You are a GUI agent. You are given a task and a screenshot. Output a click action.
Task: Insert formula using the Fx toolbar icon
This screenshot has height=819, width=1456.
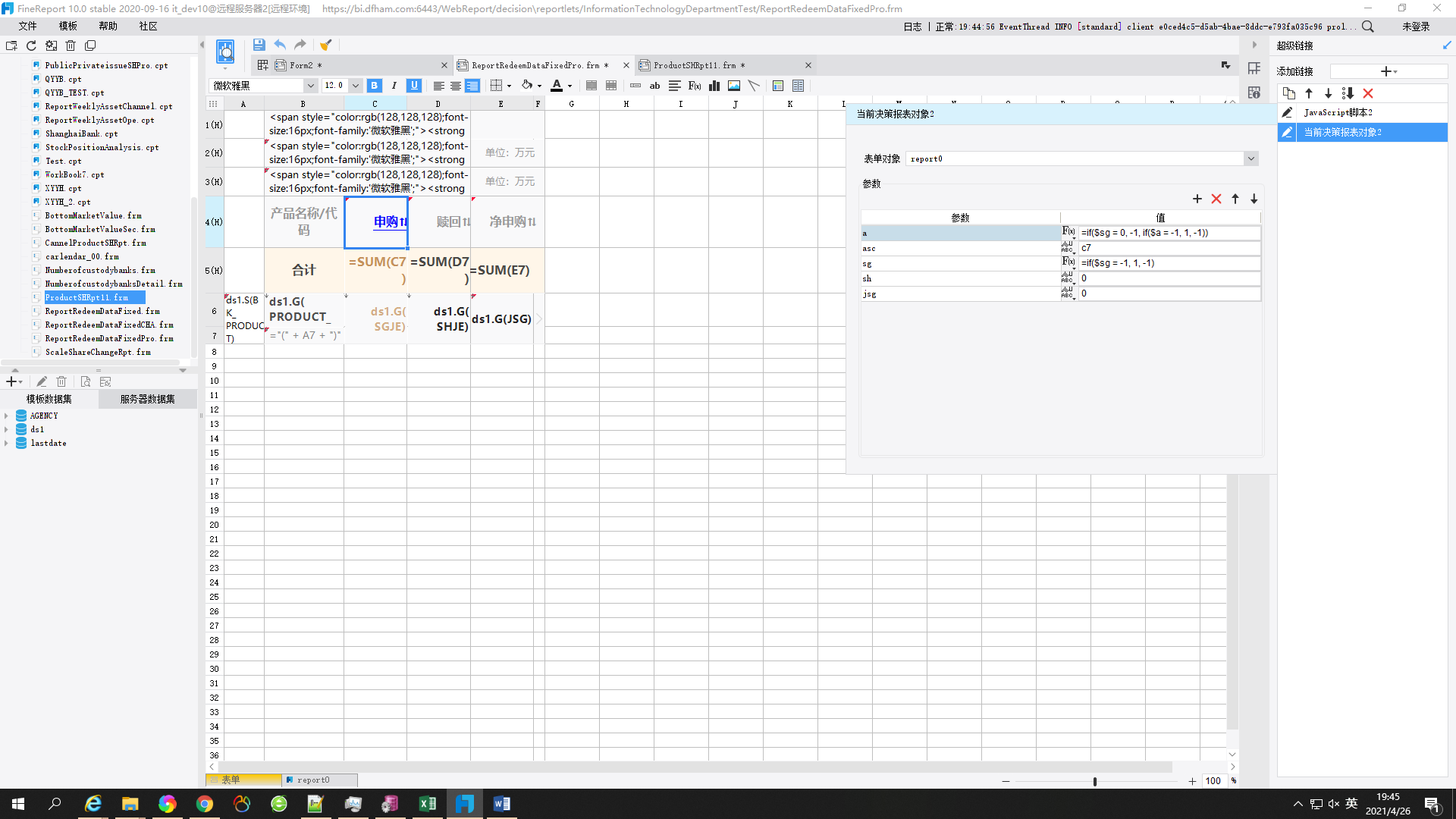click(695, 86)
